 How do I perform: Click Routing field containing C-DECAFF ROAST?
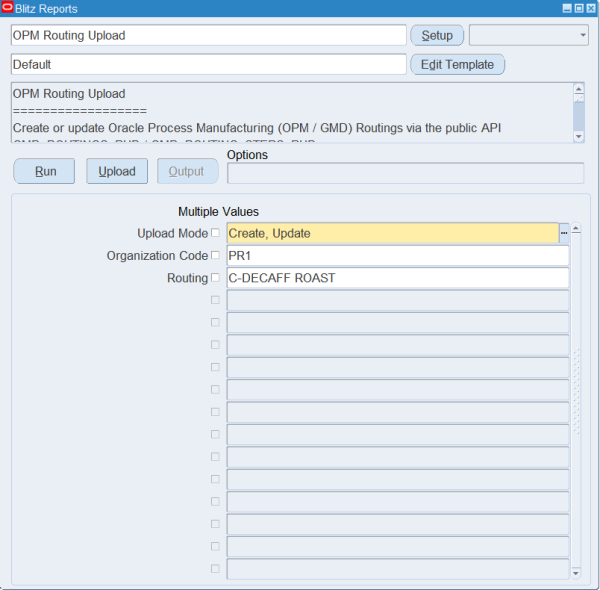(x=398, y=278)
